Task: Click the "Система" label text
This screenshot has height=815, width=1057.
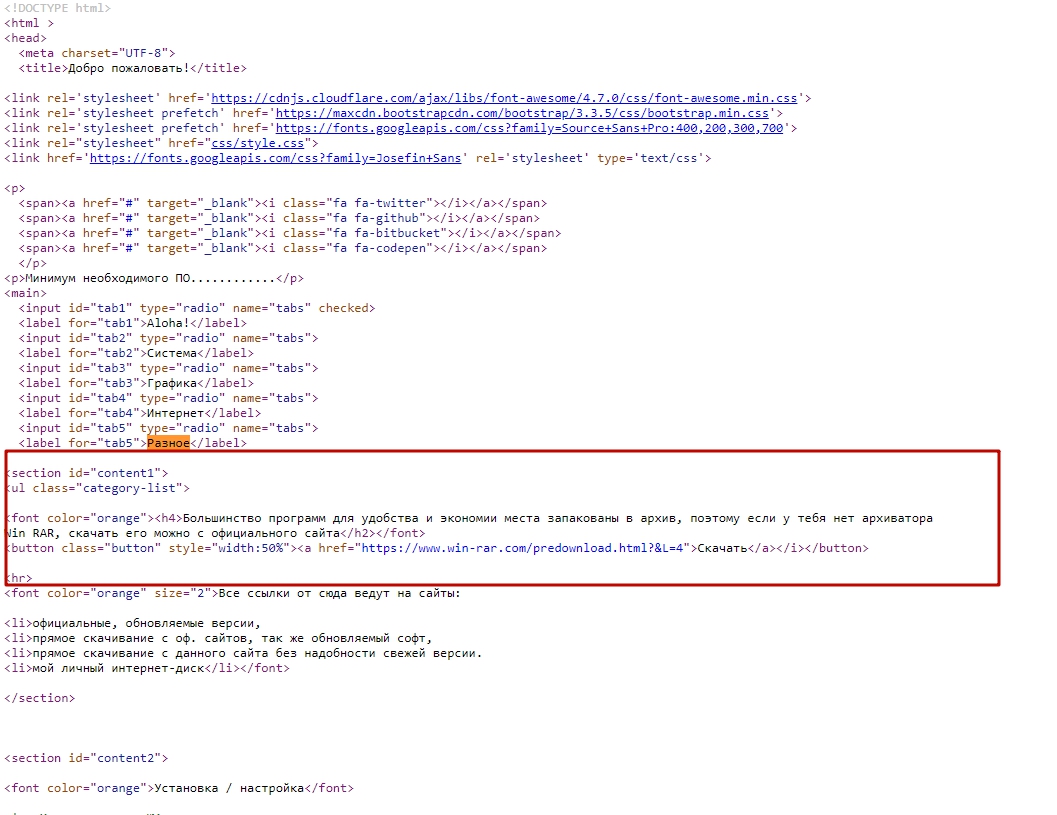Action: pyautogui.click(x=171, y=353)
